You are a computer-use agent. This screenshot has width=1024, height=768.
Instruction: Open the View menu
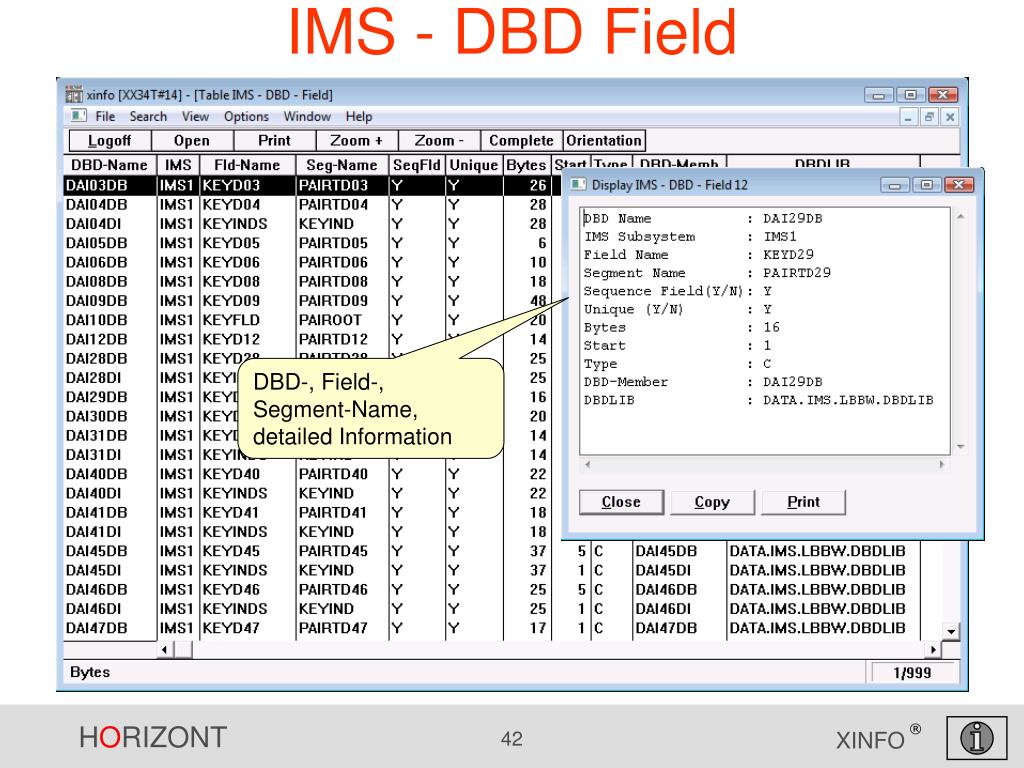[195, 116]
